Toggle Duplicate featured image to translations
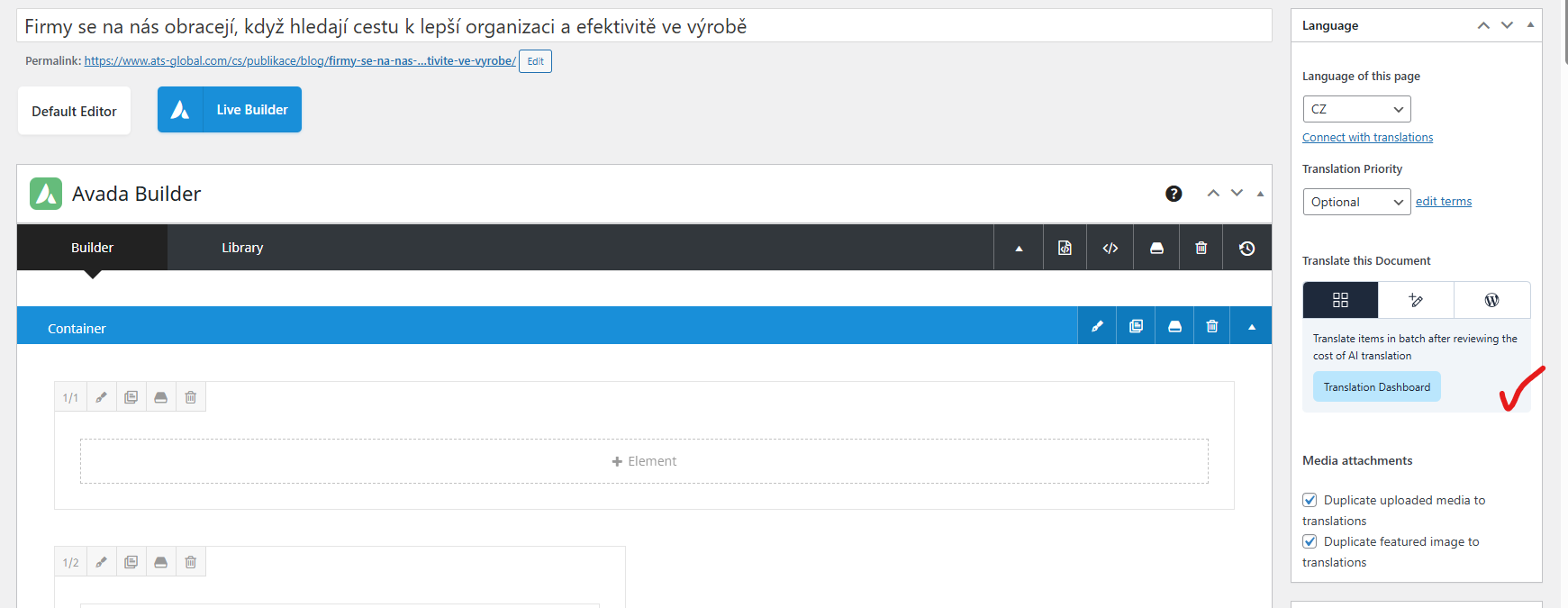The image size is (1568, 608). (1310, 541)
